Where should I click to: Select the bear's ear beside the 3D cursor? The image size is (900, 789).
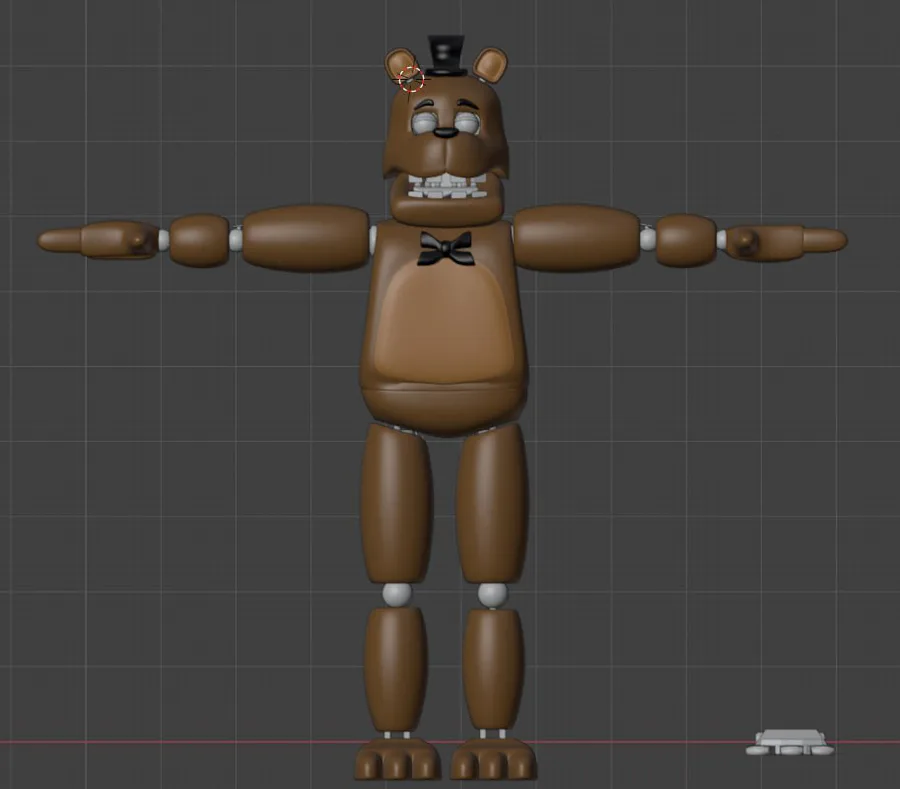click(x=400, y=65)
